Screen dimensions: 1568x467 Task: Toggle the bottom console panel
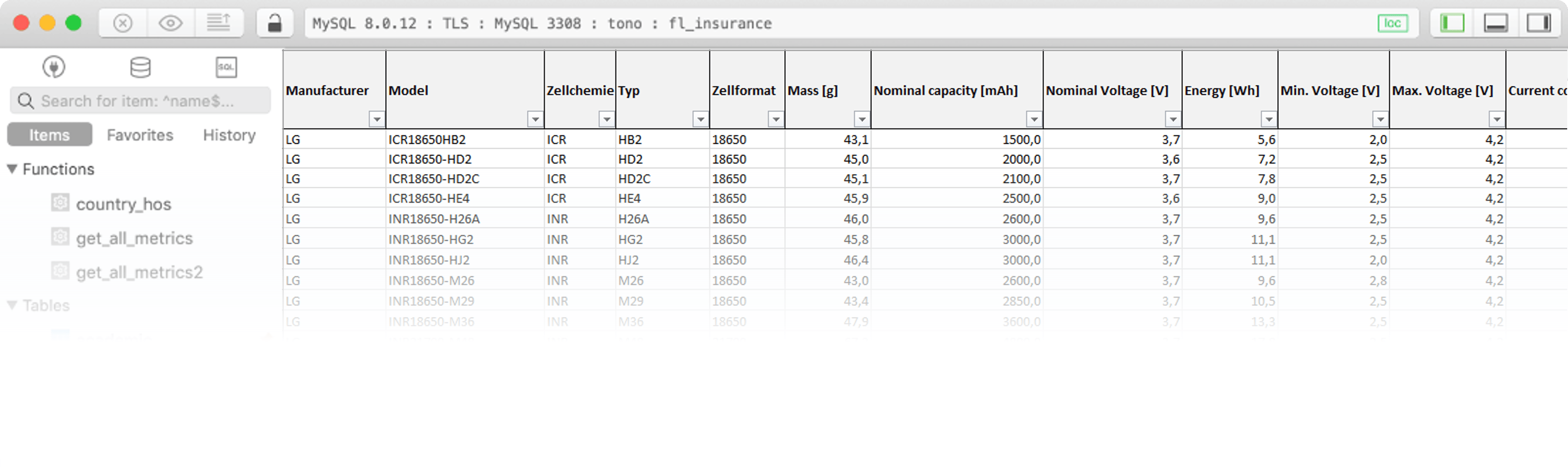pos(1495,23)
